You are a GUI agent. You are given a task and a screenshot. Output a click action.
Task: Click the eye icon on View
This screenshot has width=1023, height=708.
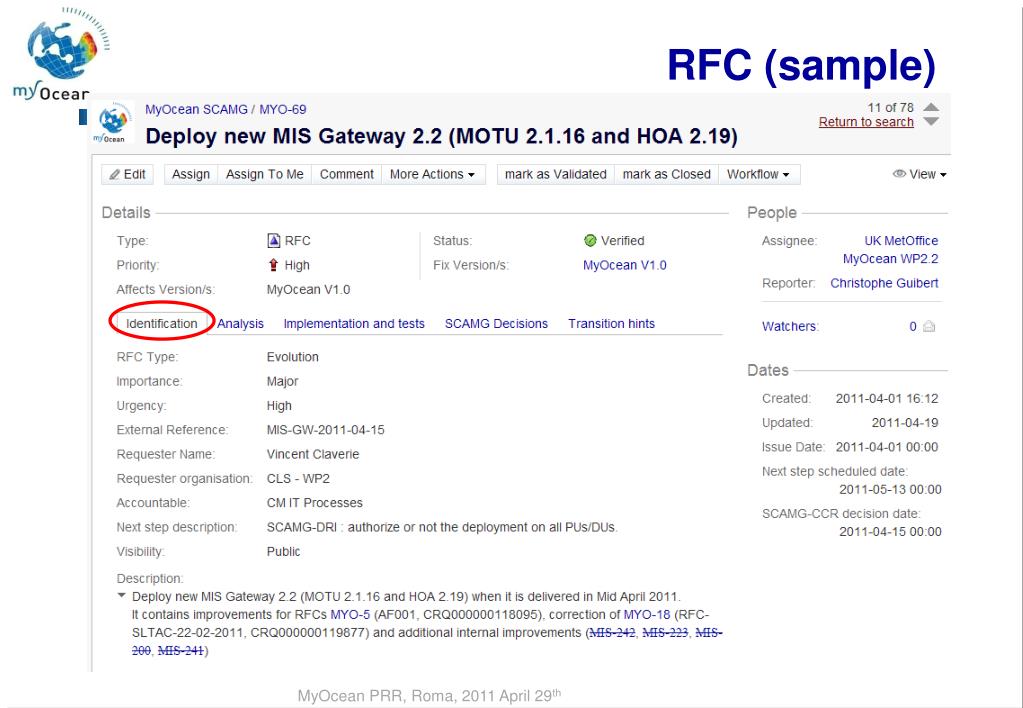click(x=899, y=174)
